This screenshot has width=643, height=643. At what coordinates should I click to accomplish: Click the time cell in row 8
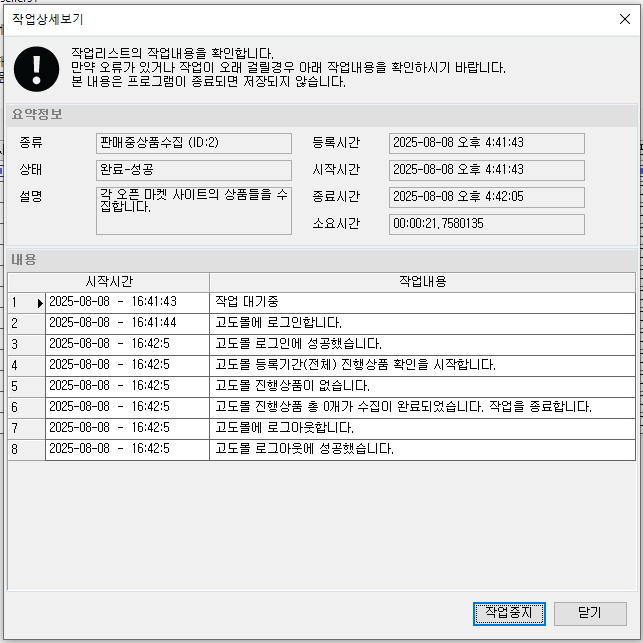(x=128, y=450)
